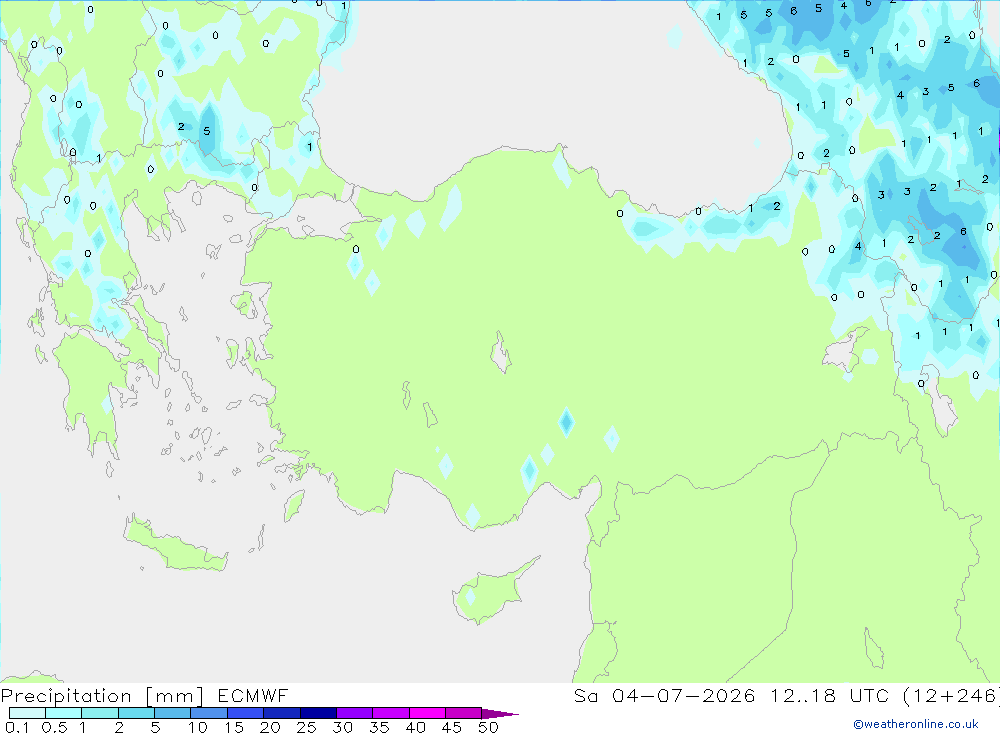This screenshot has height=733, width=1000.
Task: Select the 40–45 mm magenta swatch
Action: coord(427,713)
